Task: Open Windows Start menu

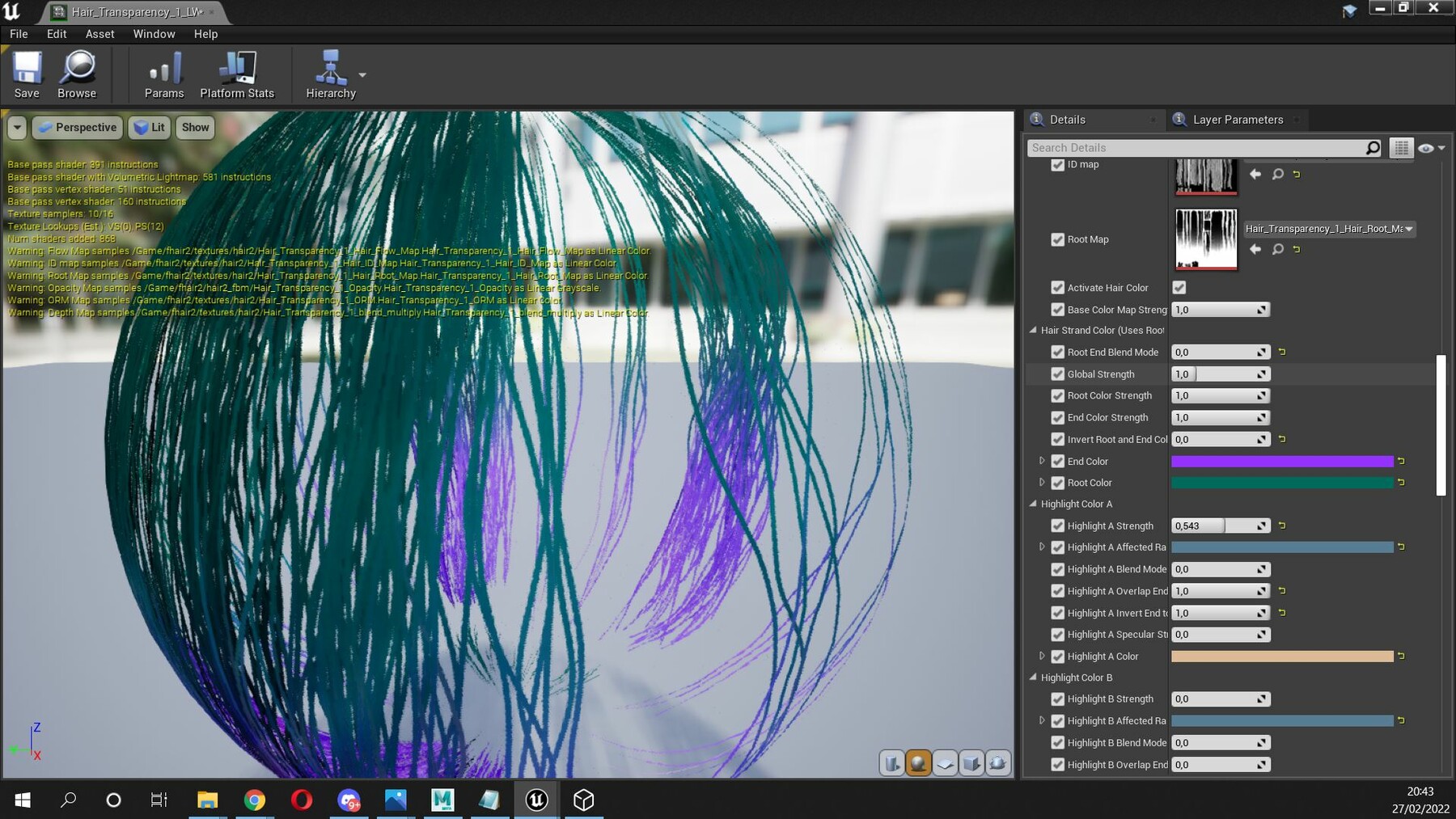Action: [x=23, y=800]
